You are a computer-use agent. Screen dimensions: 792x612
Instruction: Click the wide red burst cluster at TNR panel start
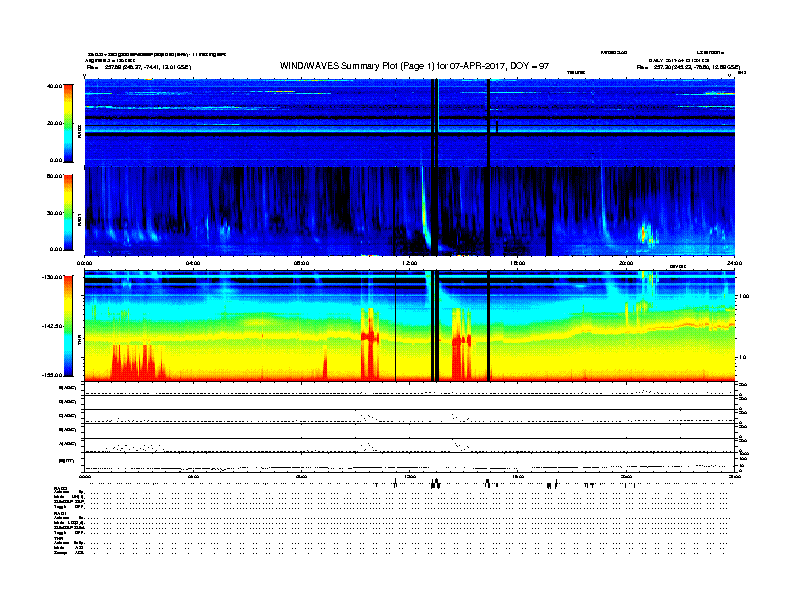(x=138, y=362)
